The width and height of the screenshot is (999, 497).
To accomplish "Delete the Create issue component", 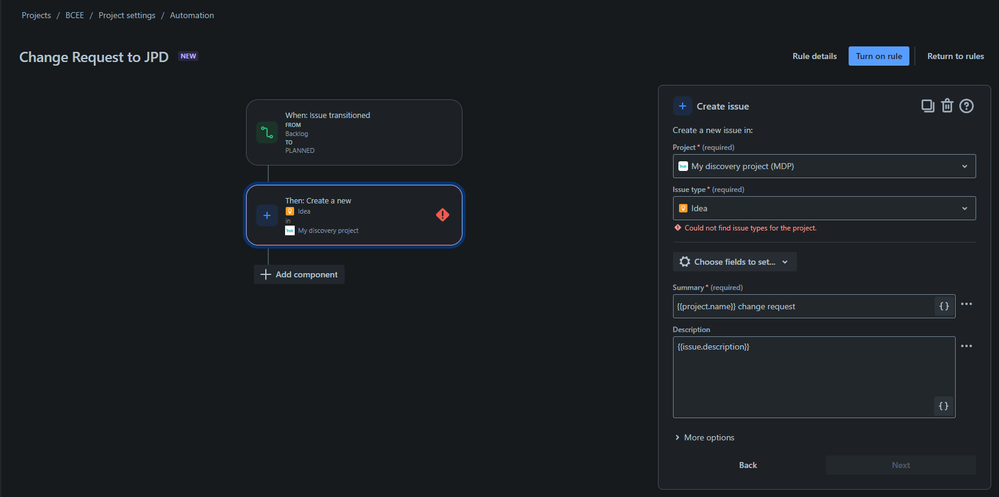I will (x=947, y=106).
